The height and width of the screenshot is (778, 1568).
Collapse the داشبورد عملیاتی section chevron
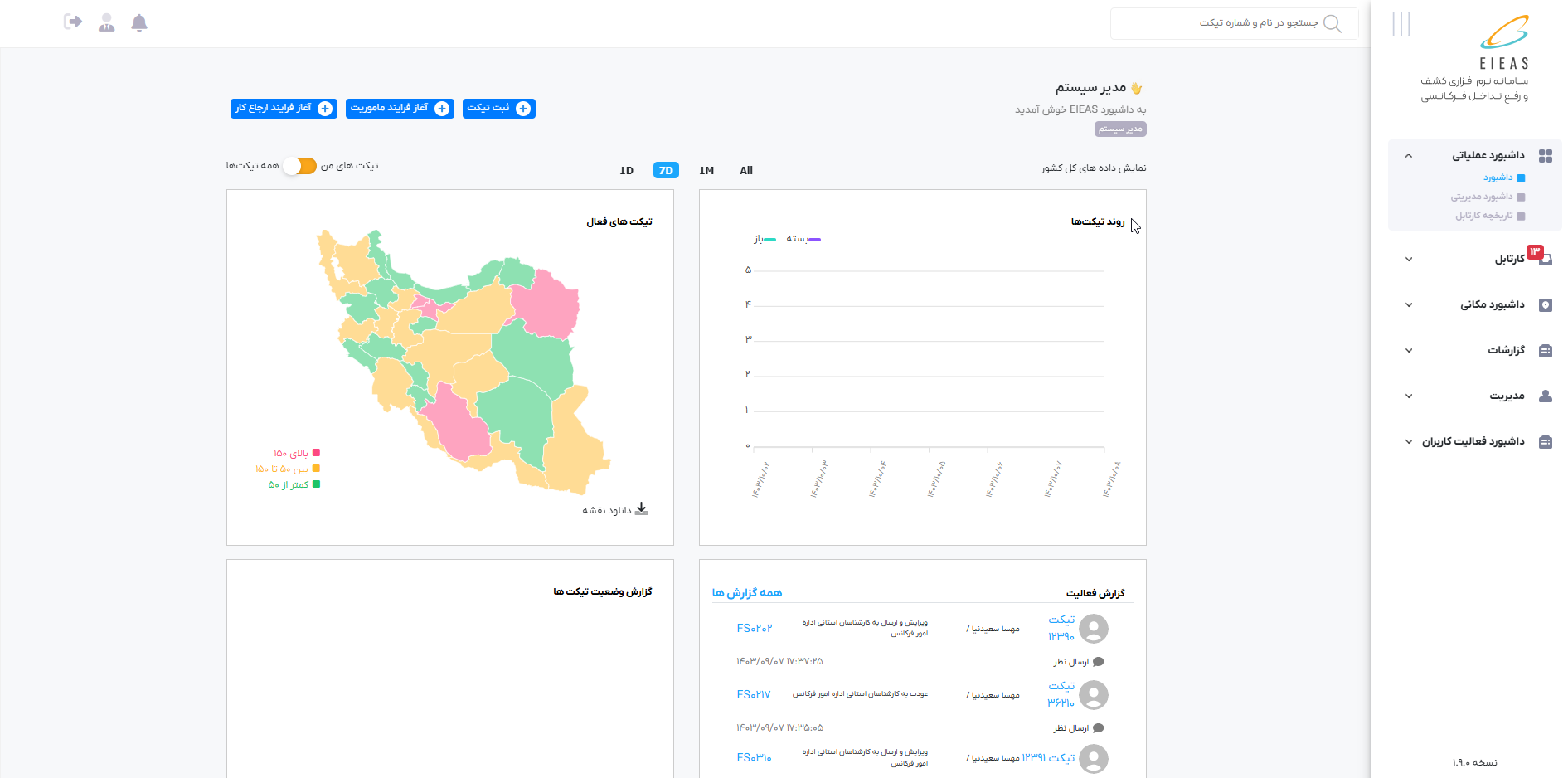tap(1408, 156)
